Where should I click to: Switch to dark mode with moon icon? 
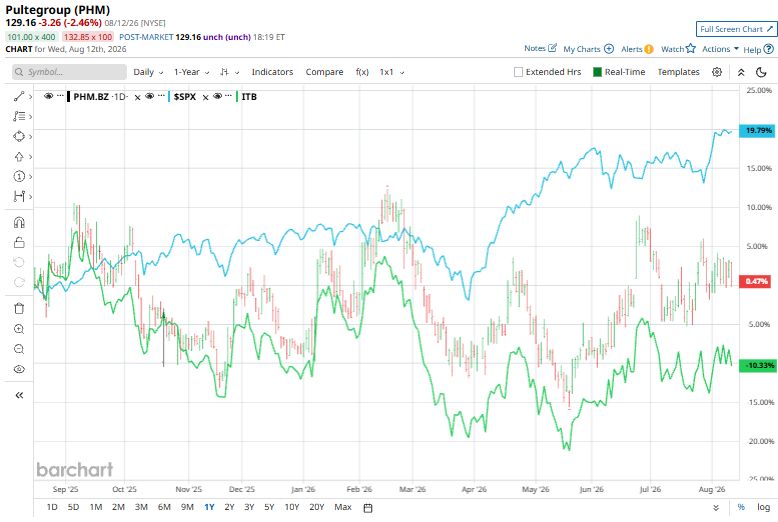pos(761,72)
